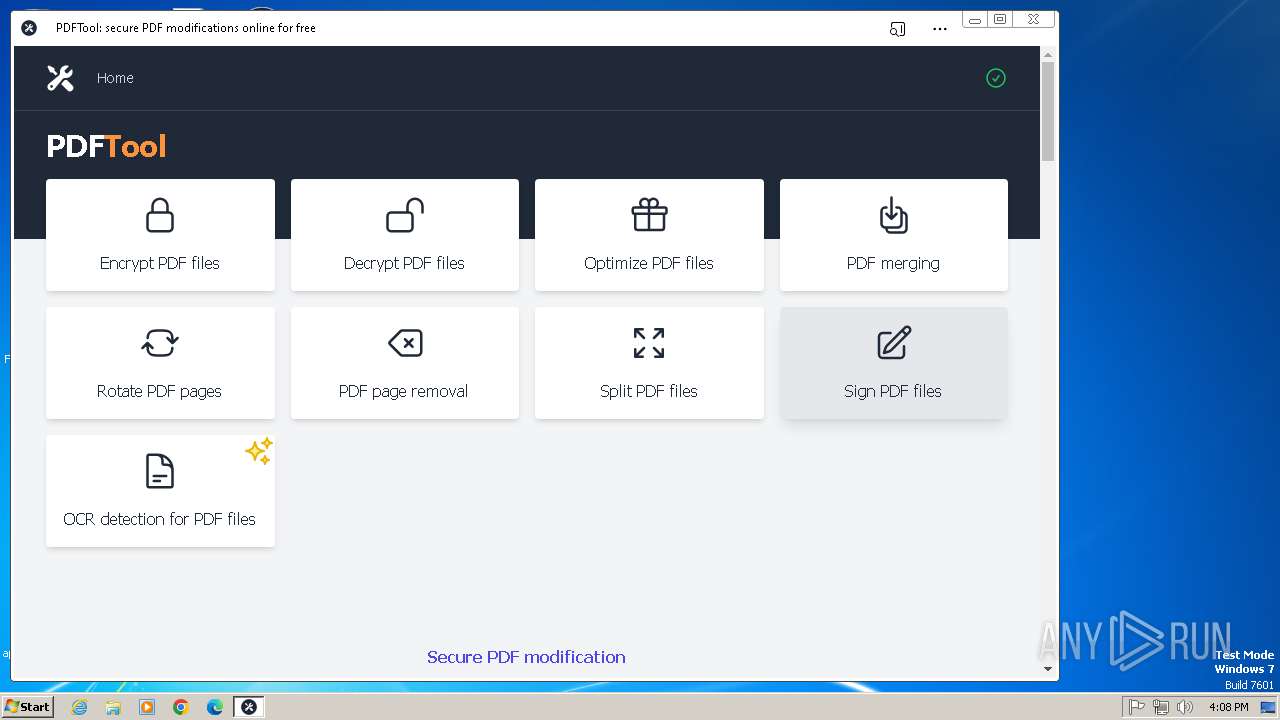Select the PDFTool taskbar button

pyautogui.click(x=249, y=707)
